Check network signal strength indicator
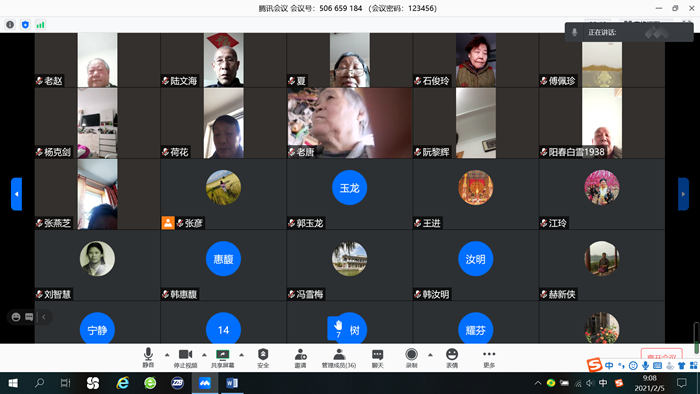The width and height of the screenshot is (700, 394). tap(40, 25)
